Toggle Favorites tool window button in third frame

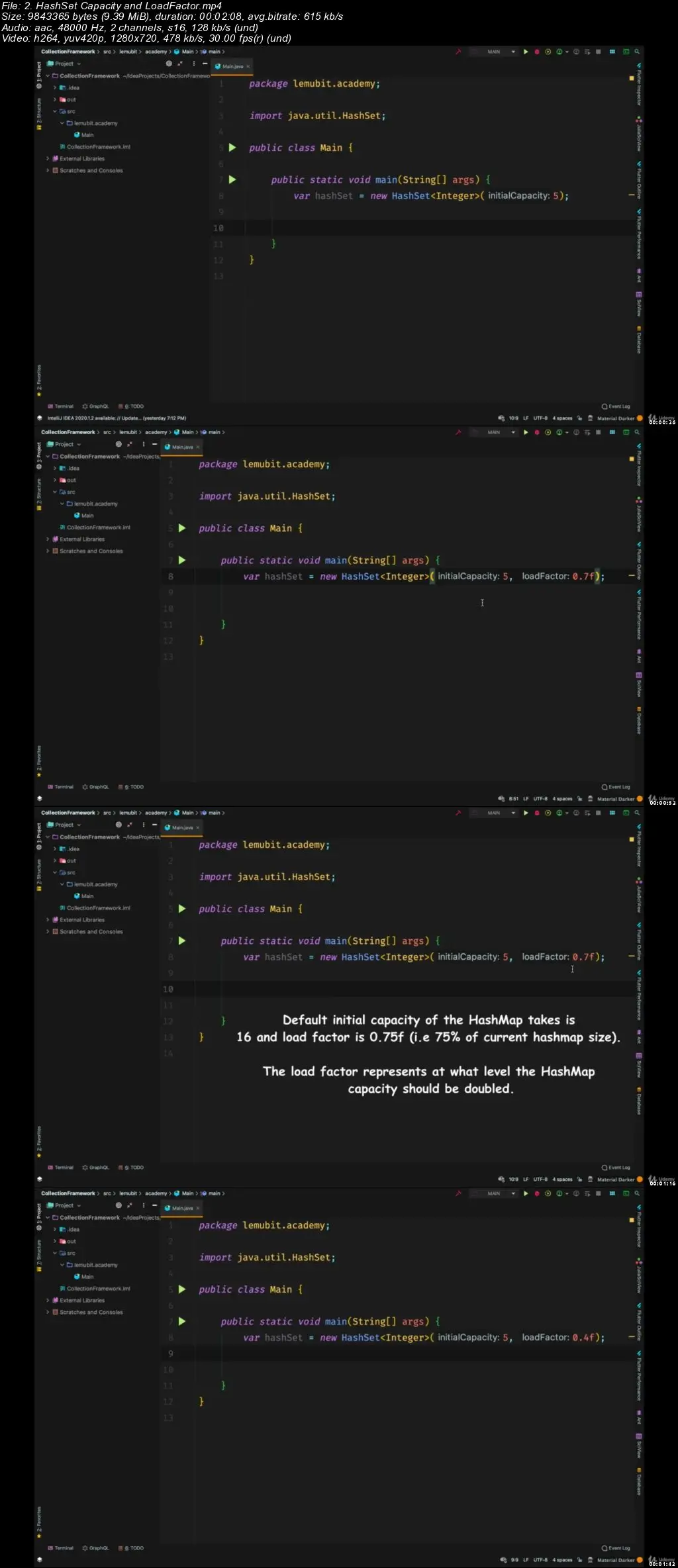pyautogui.click(x=39, y=1141)
